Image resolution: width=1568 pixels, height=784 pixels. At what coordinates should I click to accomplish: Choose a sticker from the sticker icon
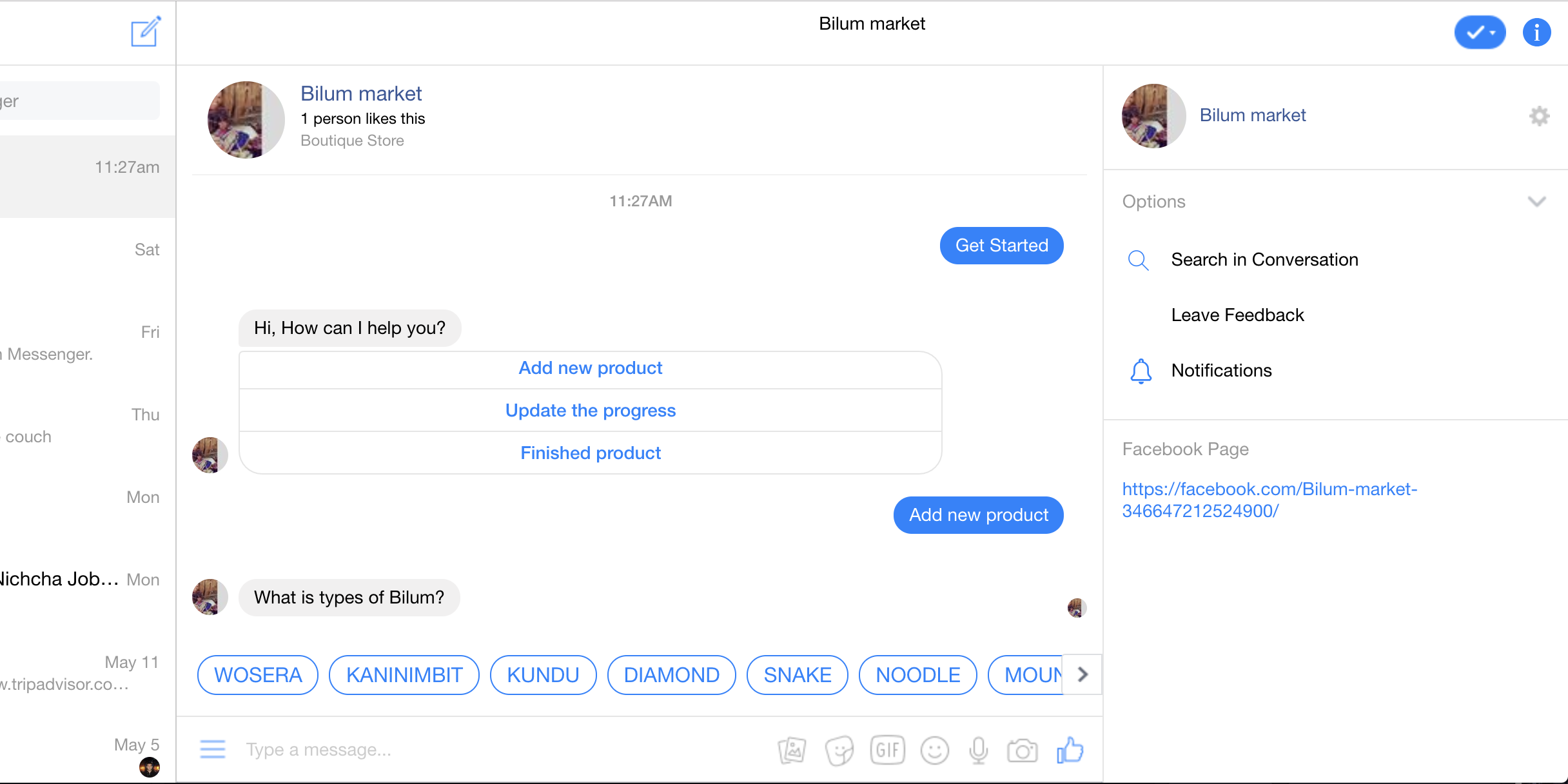coord(839,750)
